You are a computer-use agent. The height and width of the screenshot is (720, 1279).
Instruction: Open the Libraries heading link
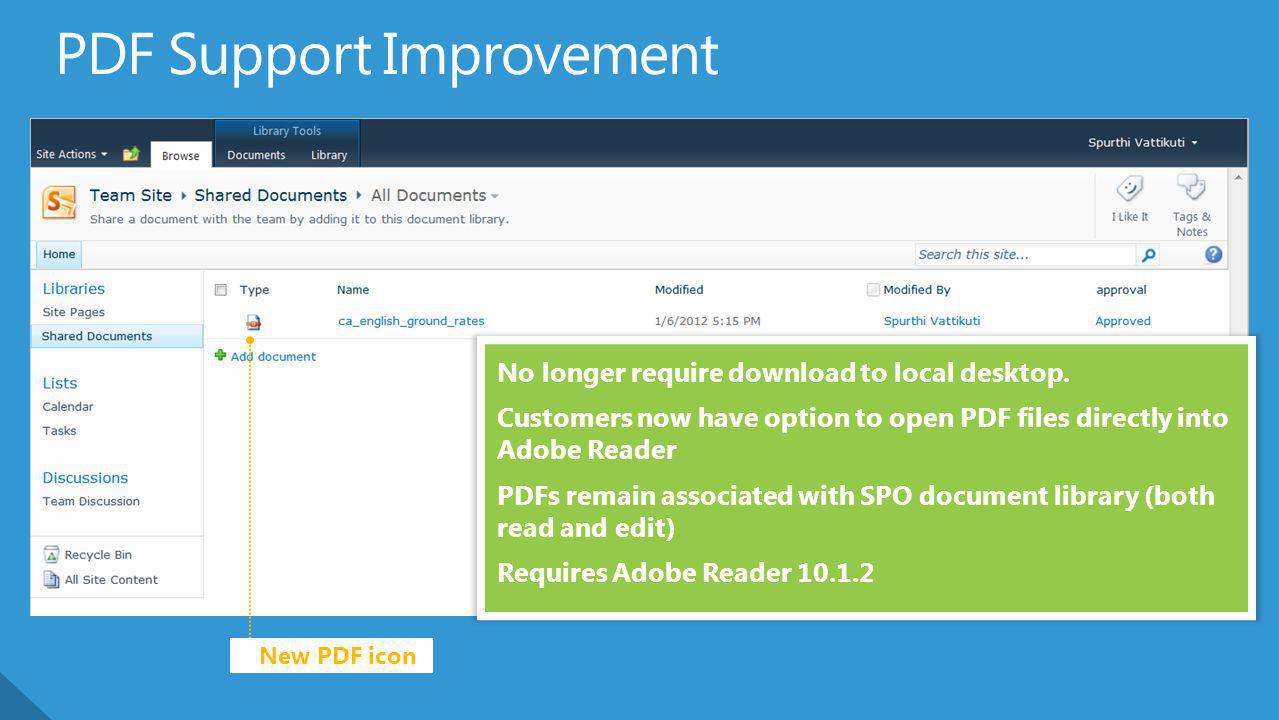click(73, 288)
